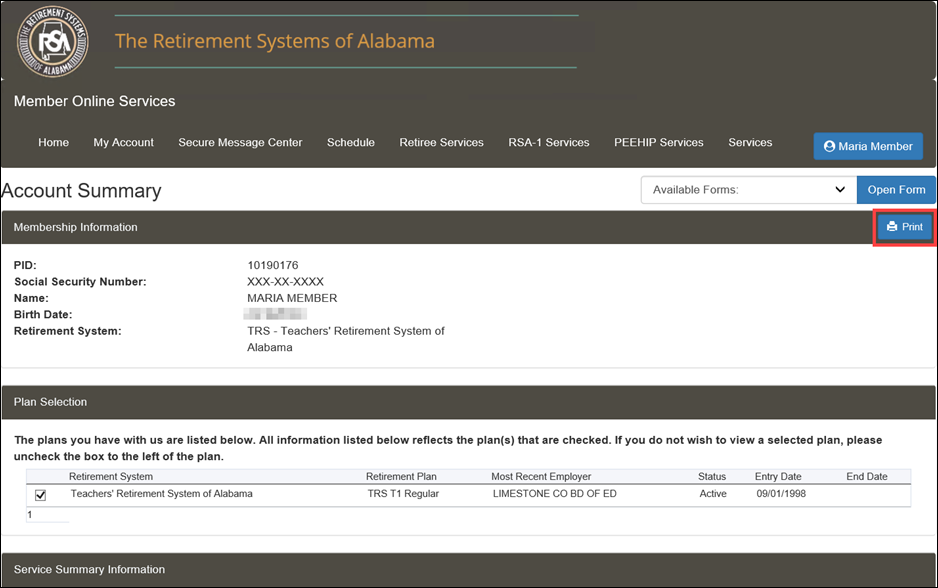
Task: Click The Retirement Systems of Alabama title
Action: click(x=275, y=42)
